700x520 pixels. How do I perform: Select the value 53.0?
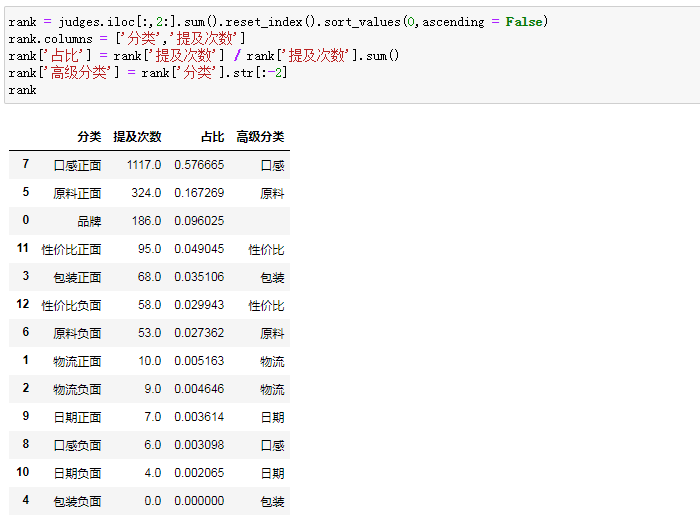(150, 333)
